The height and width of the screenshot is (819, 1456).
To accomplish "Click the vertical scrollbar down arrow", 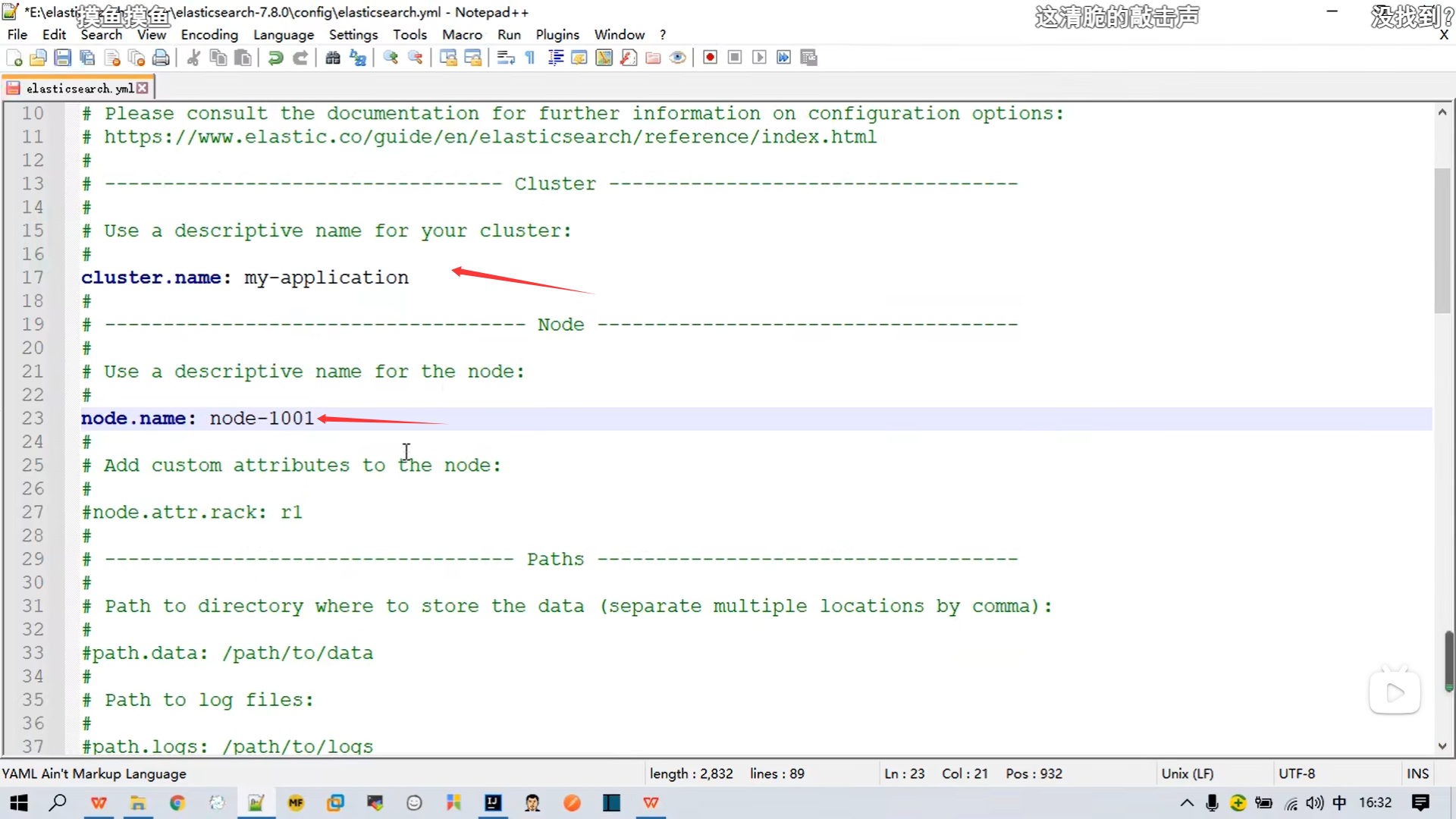I will coord(1442,746).
